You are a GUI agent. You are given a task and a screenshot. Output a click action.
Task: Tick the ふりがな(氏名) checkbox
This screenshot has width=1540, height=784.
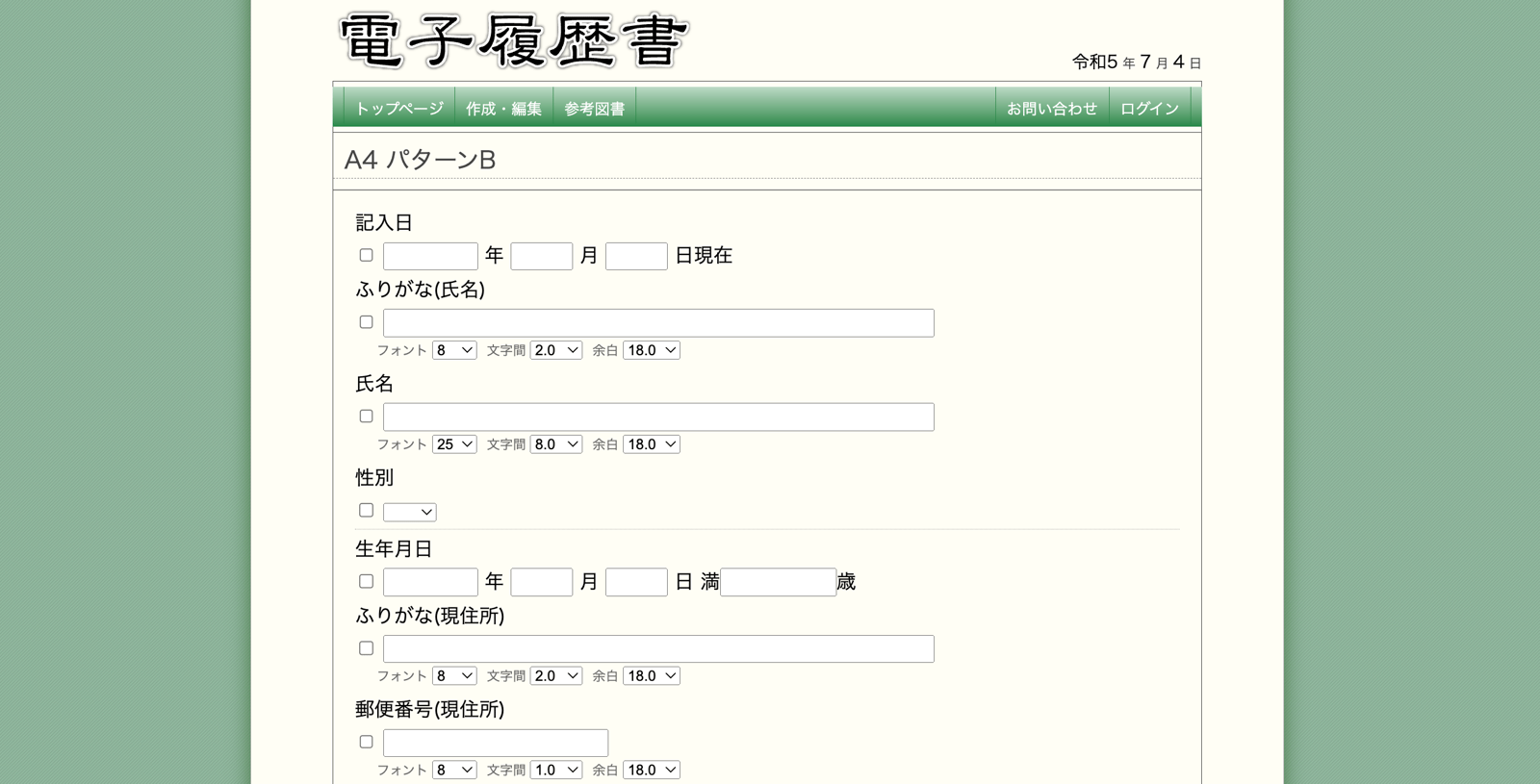(x=366, y=322)
